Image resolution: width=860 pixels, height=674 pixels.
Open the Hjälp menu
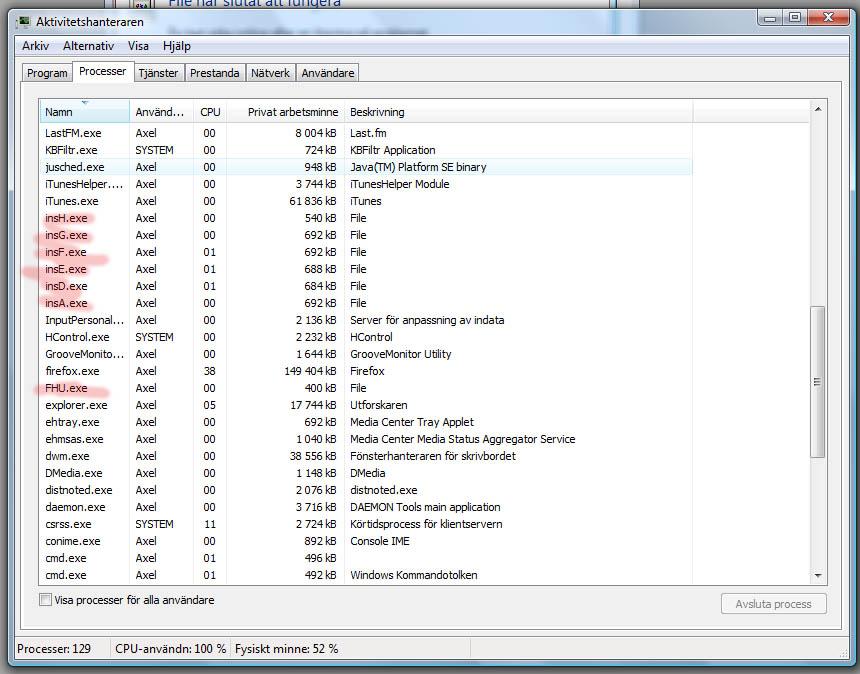176,46
